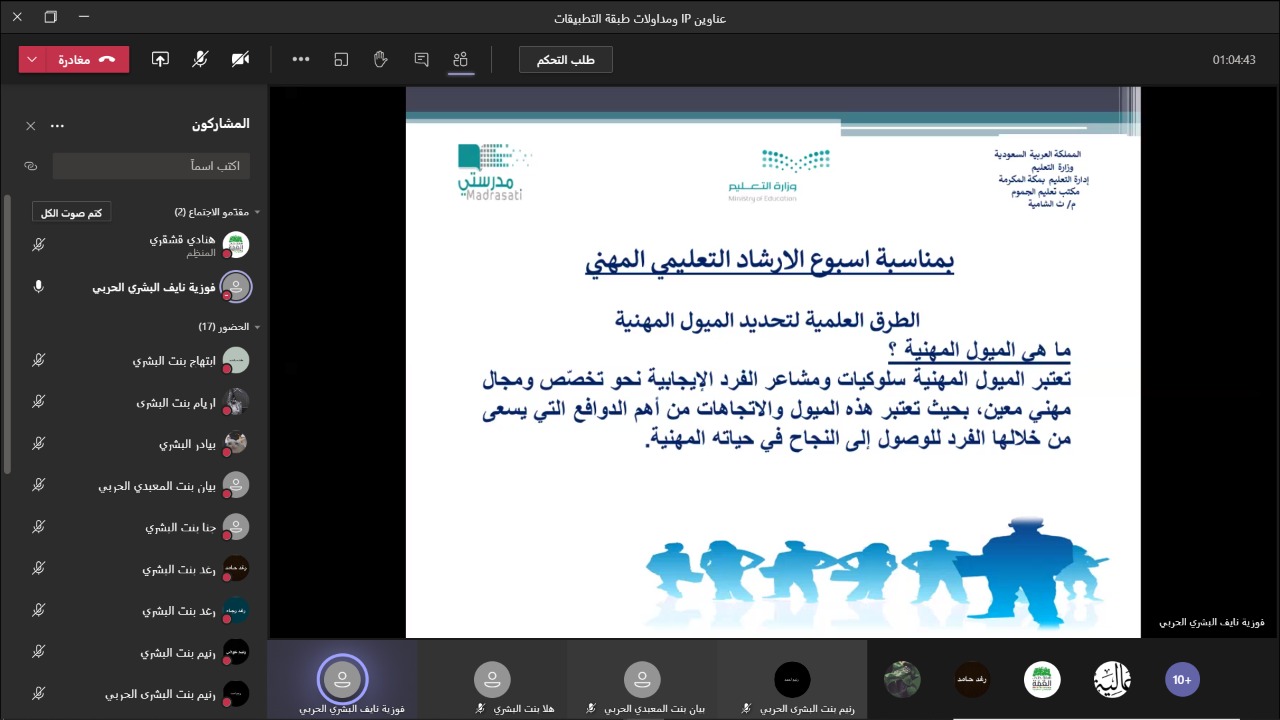Click muted mic icon for رنيم بنت البشري

click(38, 652)
